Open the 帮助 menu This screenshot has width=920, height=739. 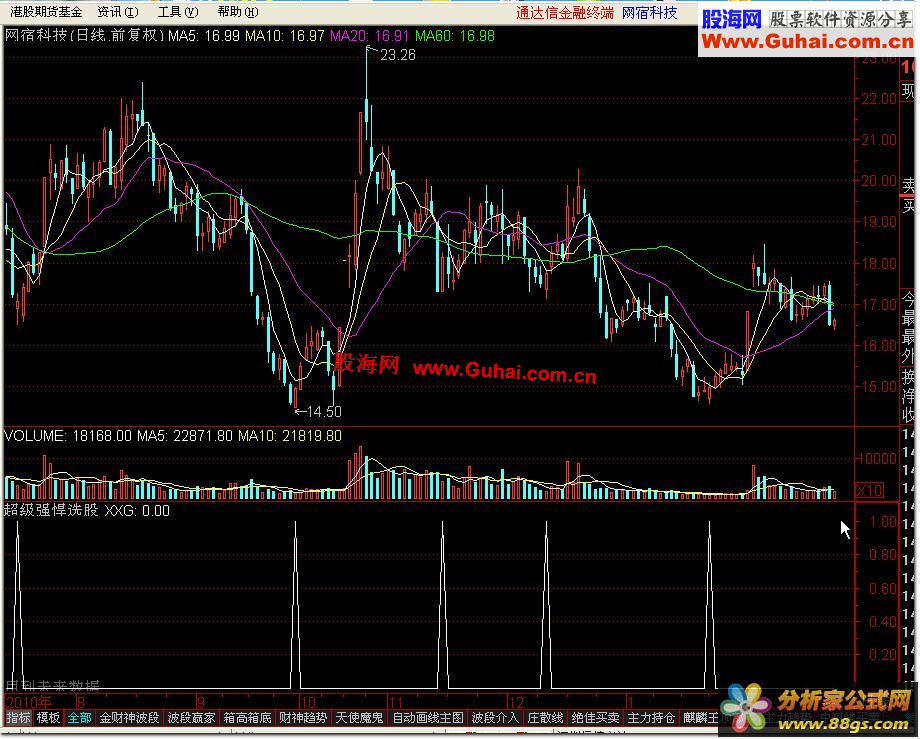point(238,12)
